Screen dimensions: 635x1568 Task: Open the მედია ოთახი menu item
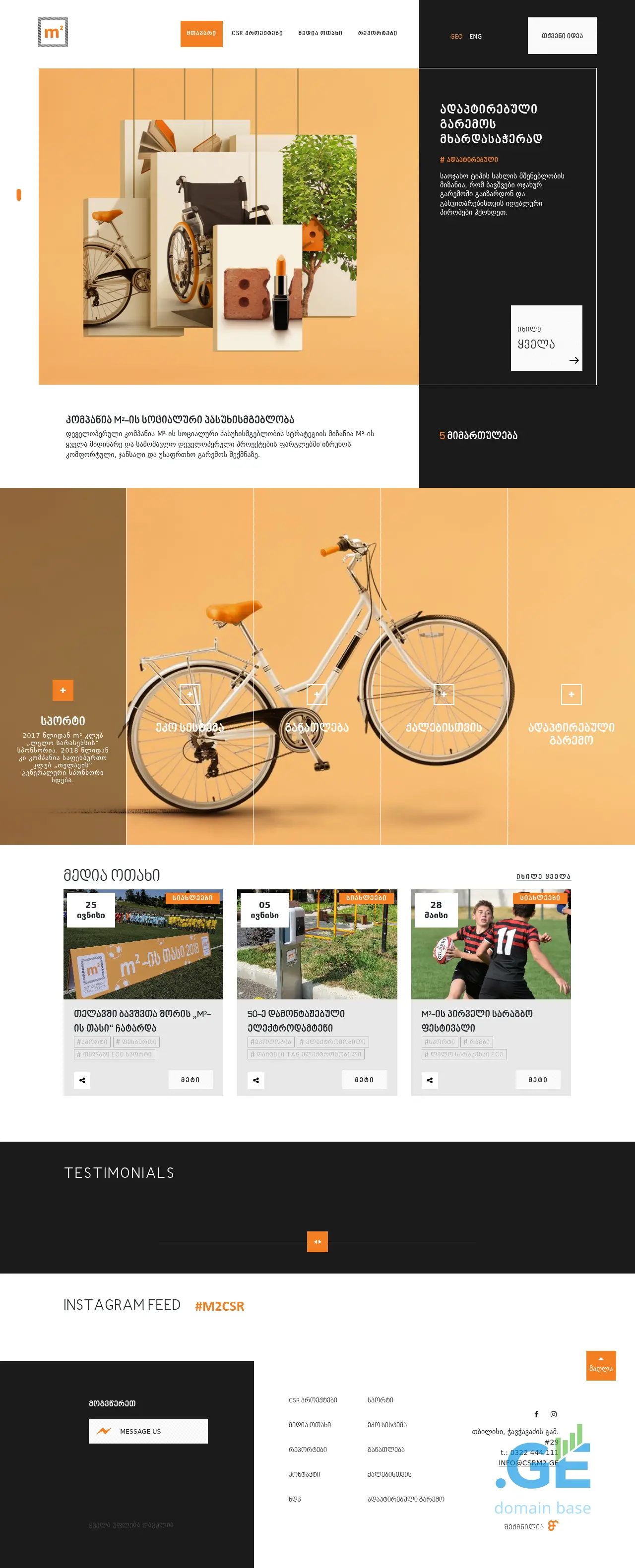(x=320, y=34)
